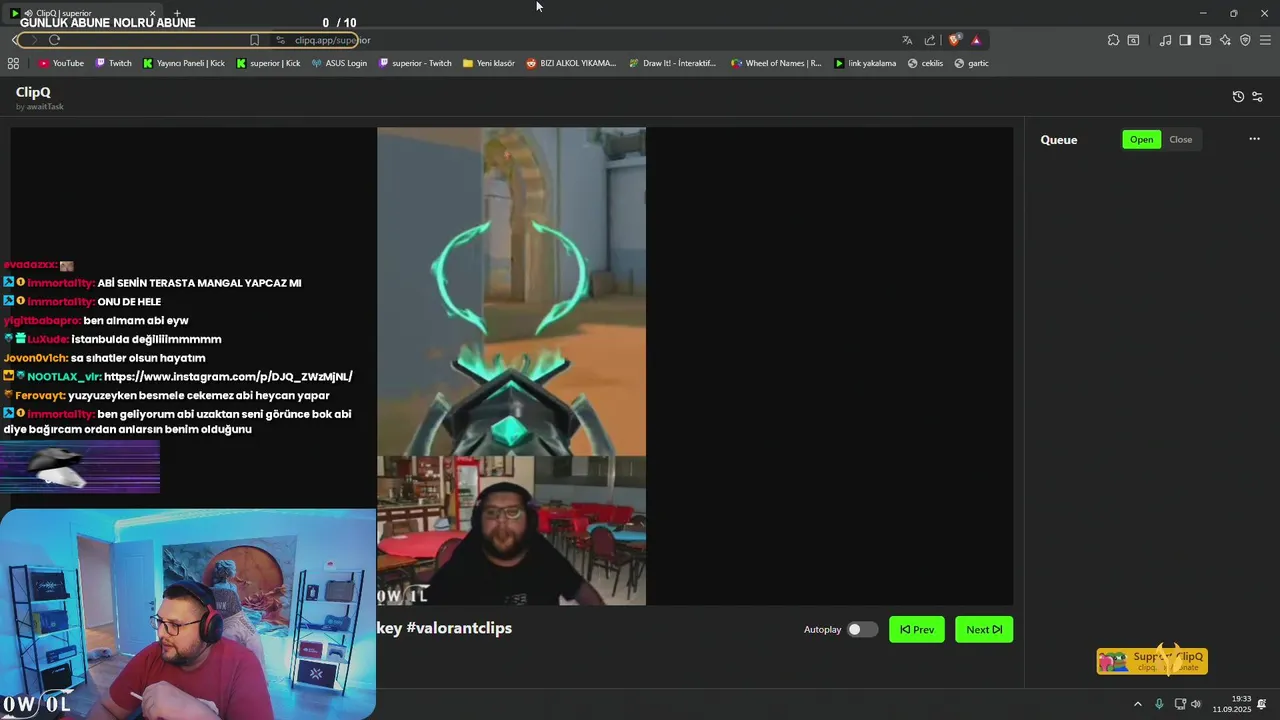Open the Draw It! bookmark
1280x720 pixels.
point(672,63)
